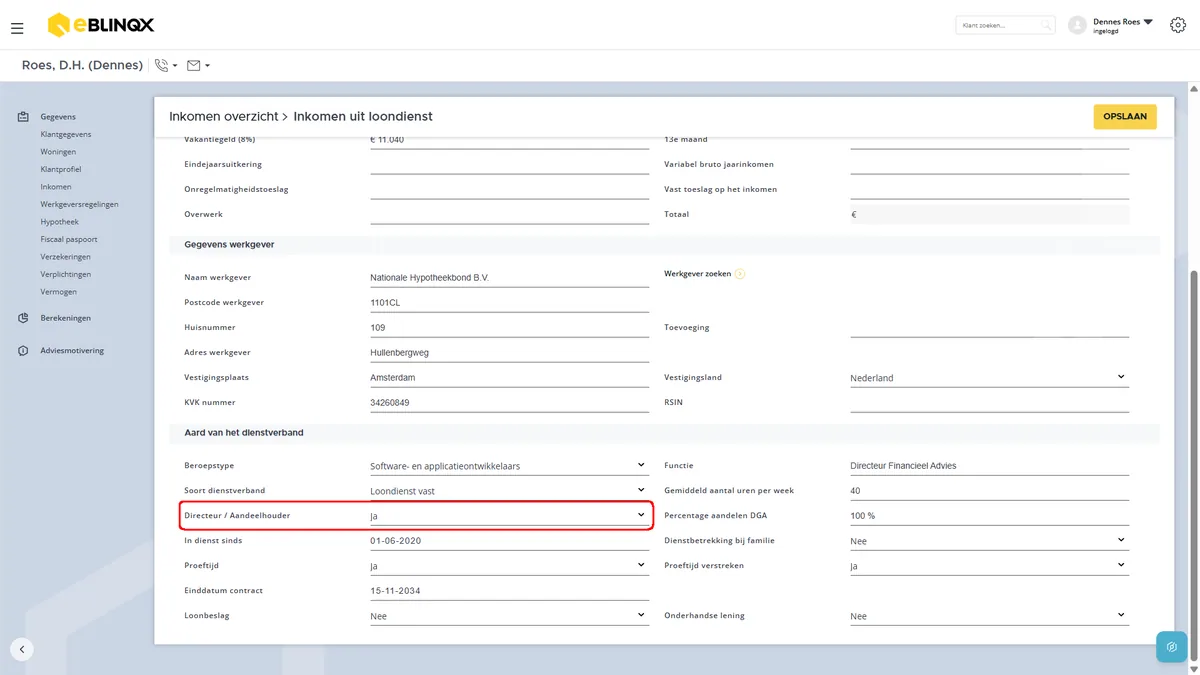Open the Directeur / Aandeelhouder dropdown
The image size is (1200, 675).
pyautogui.click(x=509, y=516)
